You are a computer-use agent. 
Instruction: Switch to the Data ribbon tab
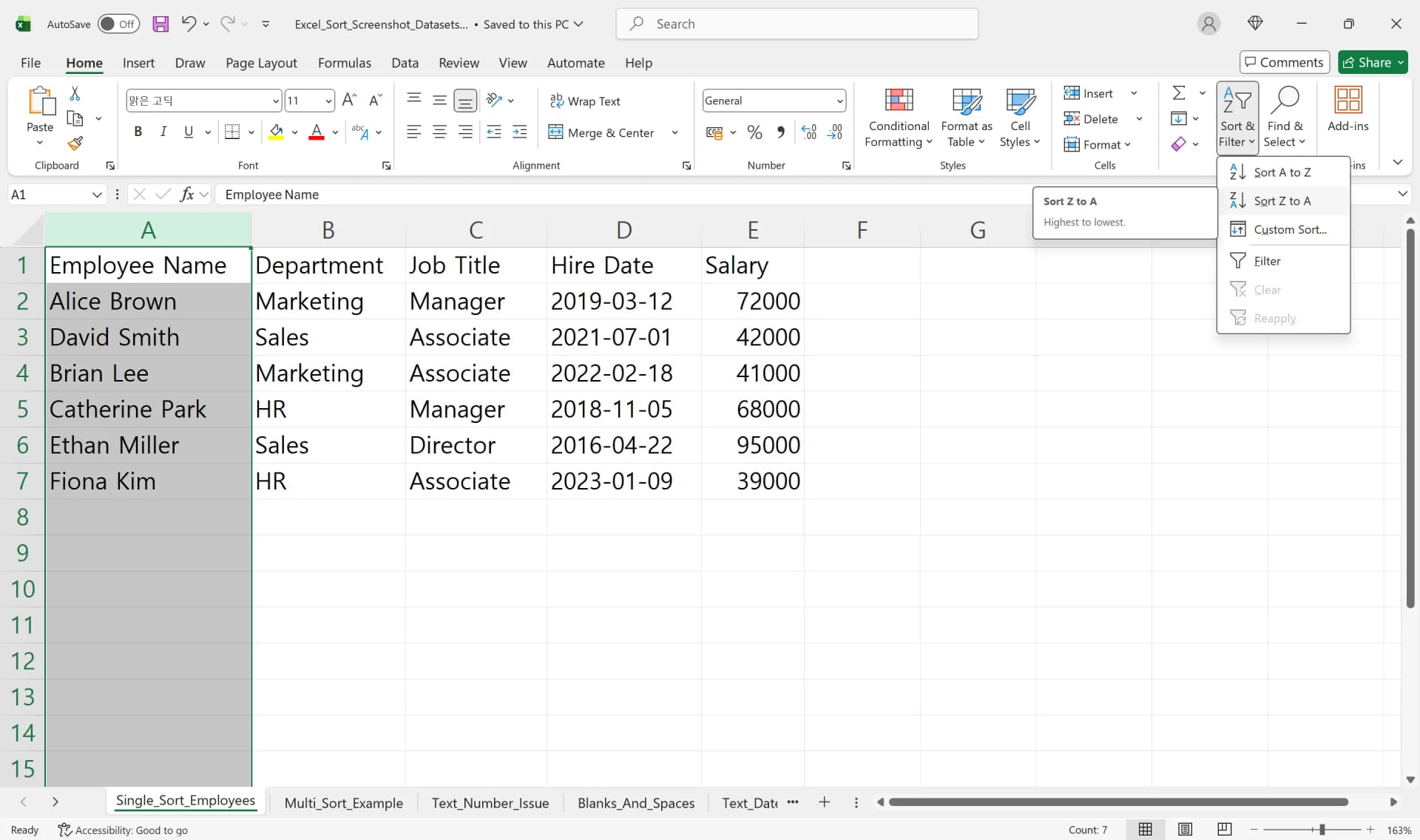(405, 63)
